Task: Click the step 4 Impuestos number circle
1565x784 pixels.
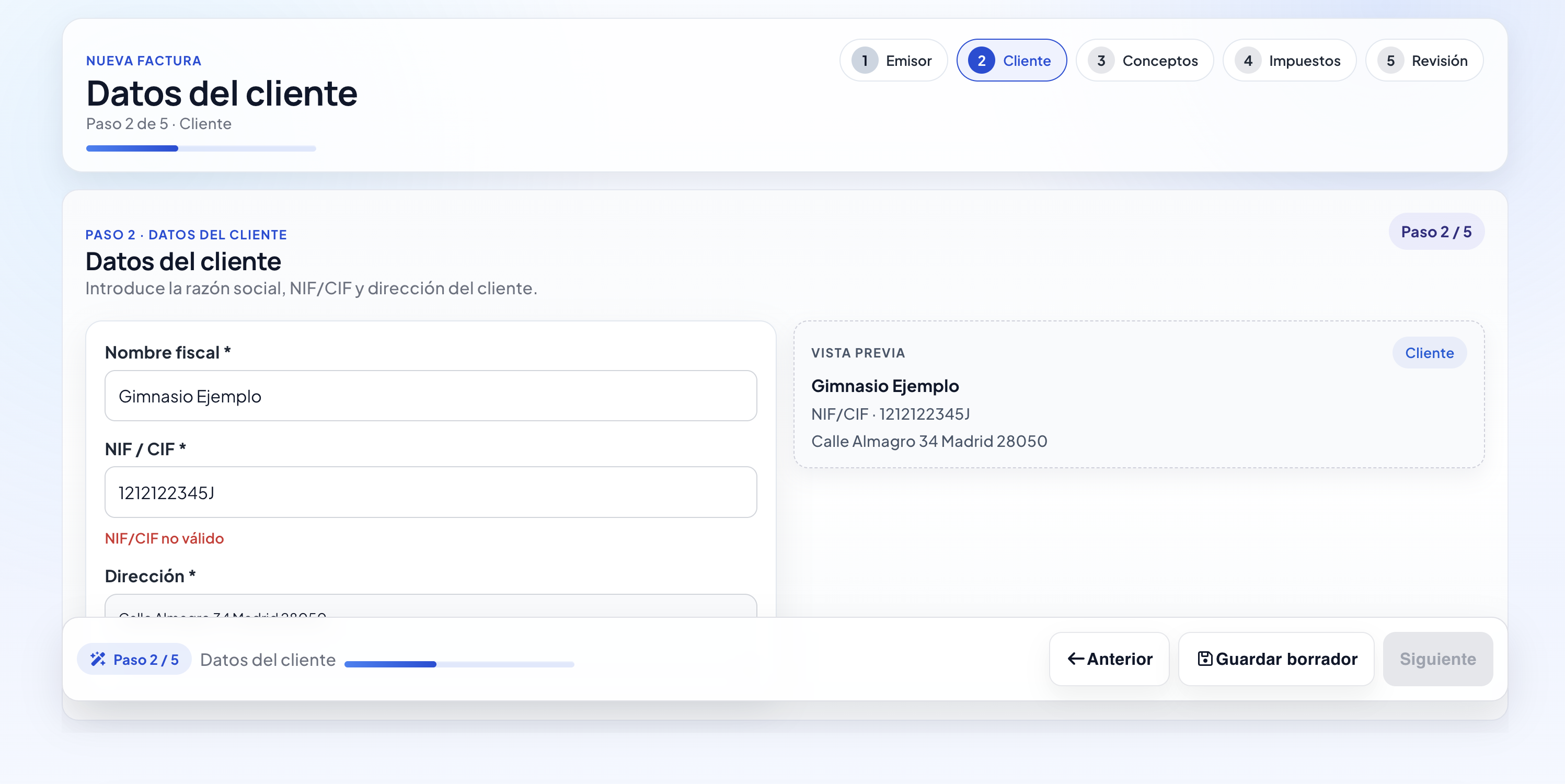Action: click(1248, 60)
